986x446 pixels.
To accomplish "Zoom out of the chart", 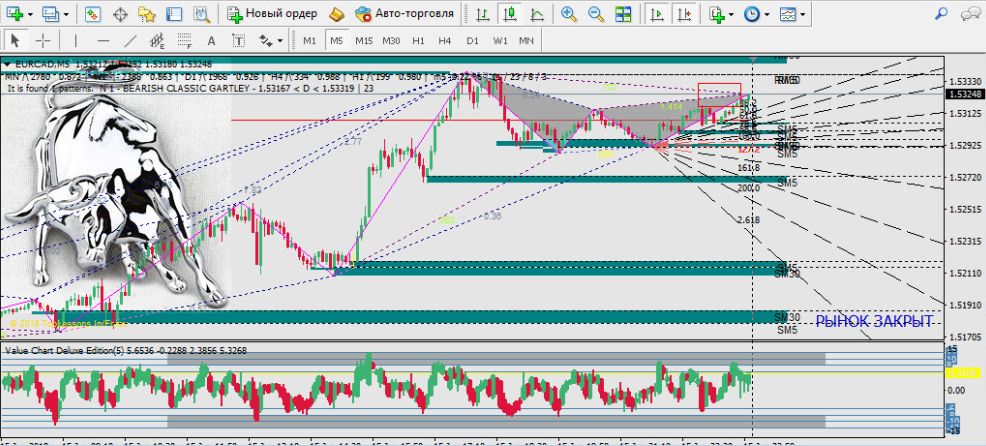I will (595, 13).
